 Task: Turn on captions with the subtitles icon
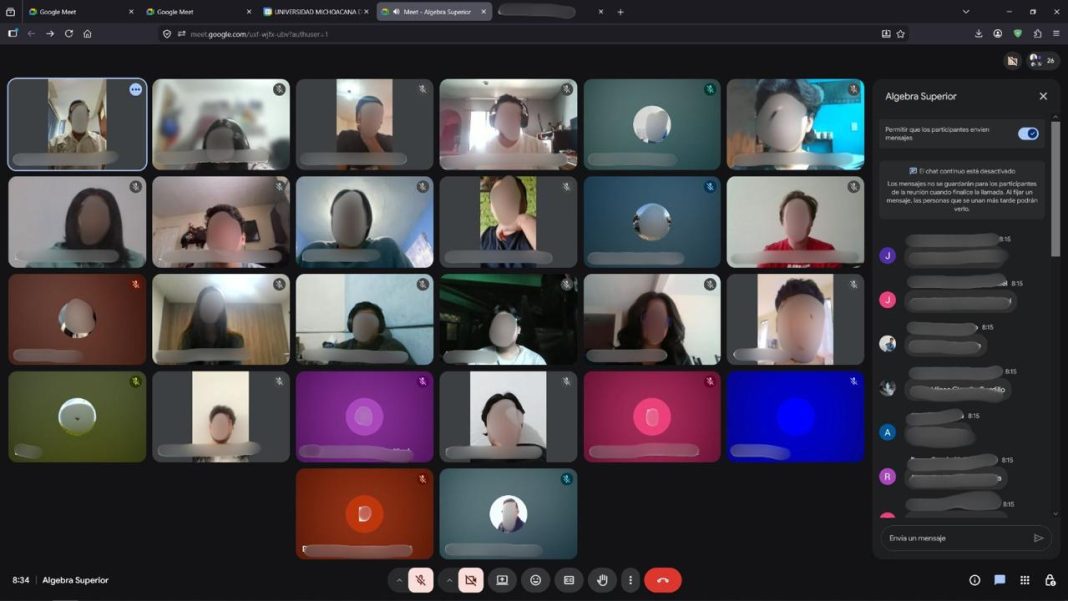click(x=569, y=580)
